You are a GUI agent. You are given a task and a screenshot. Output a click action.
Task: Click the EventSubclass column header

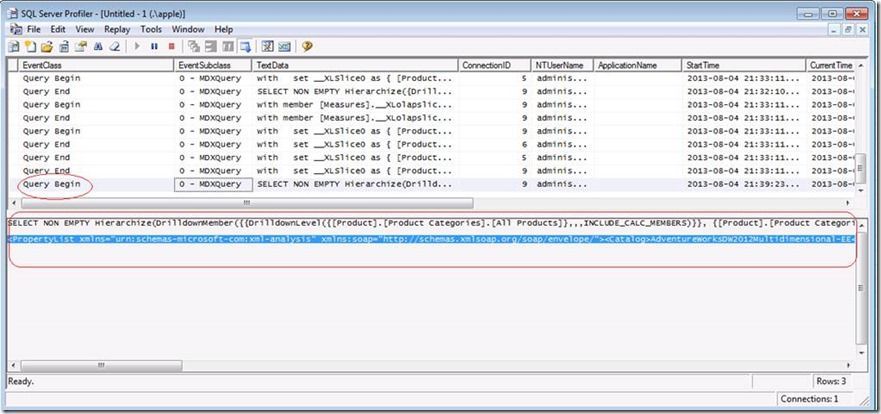coord(214,65)
